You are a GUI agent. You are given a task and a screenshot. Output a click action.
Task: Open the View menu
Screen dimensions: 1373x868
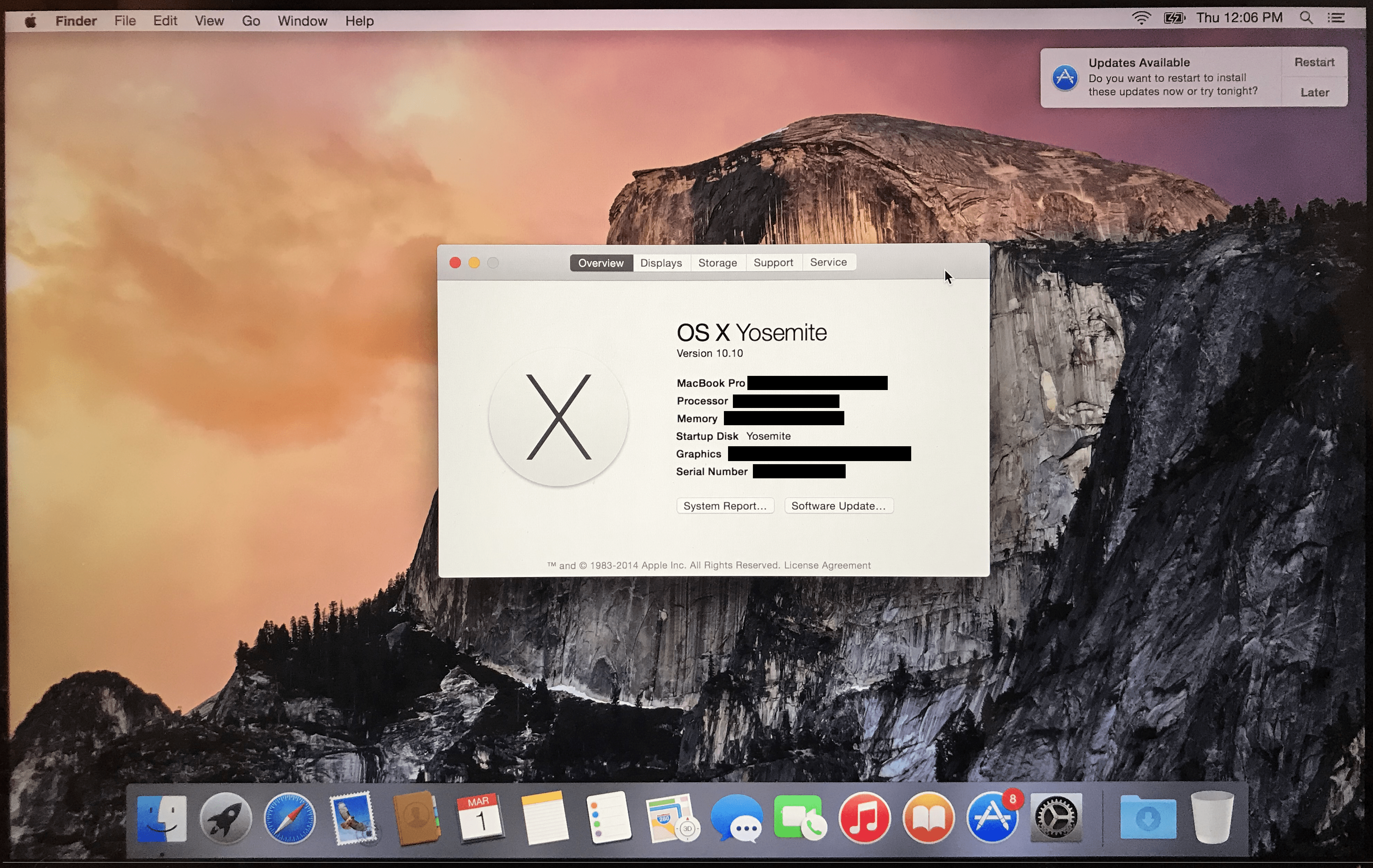[209, 21]
